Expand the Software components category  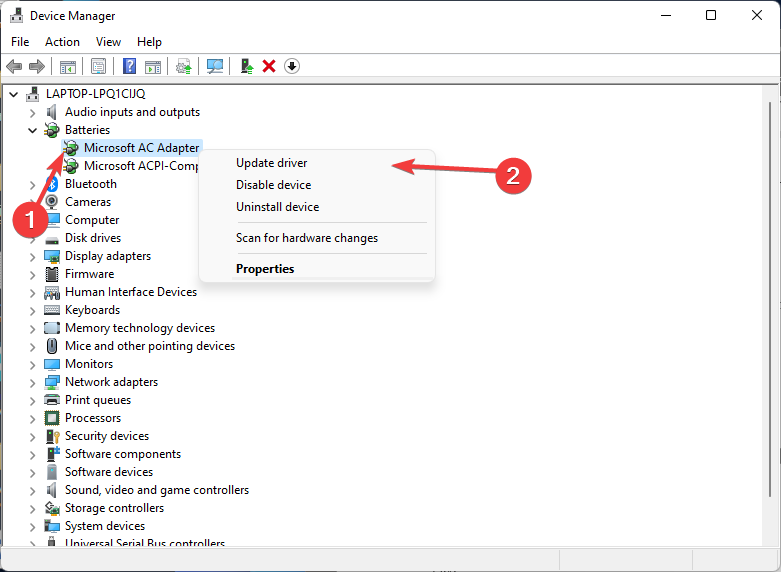(33, 454)
